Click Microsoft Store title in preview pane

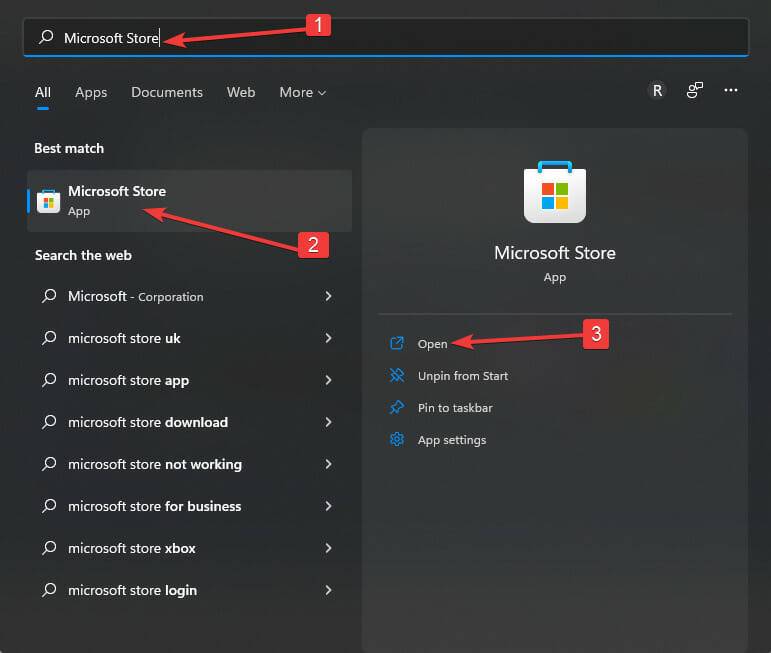click(555, 253)
